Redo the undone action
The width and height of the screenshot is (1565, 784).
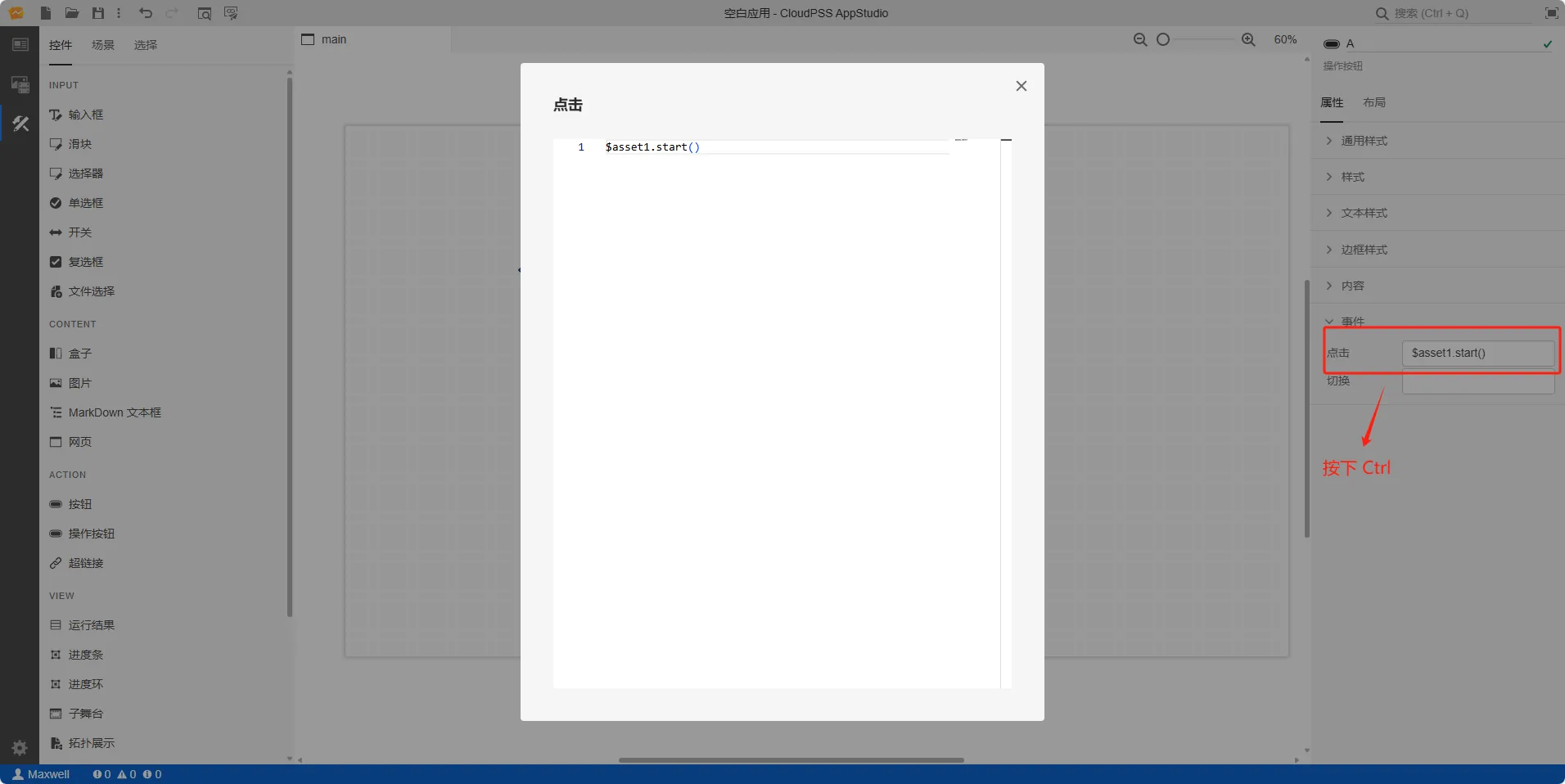(172, 13)
